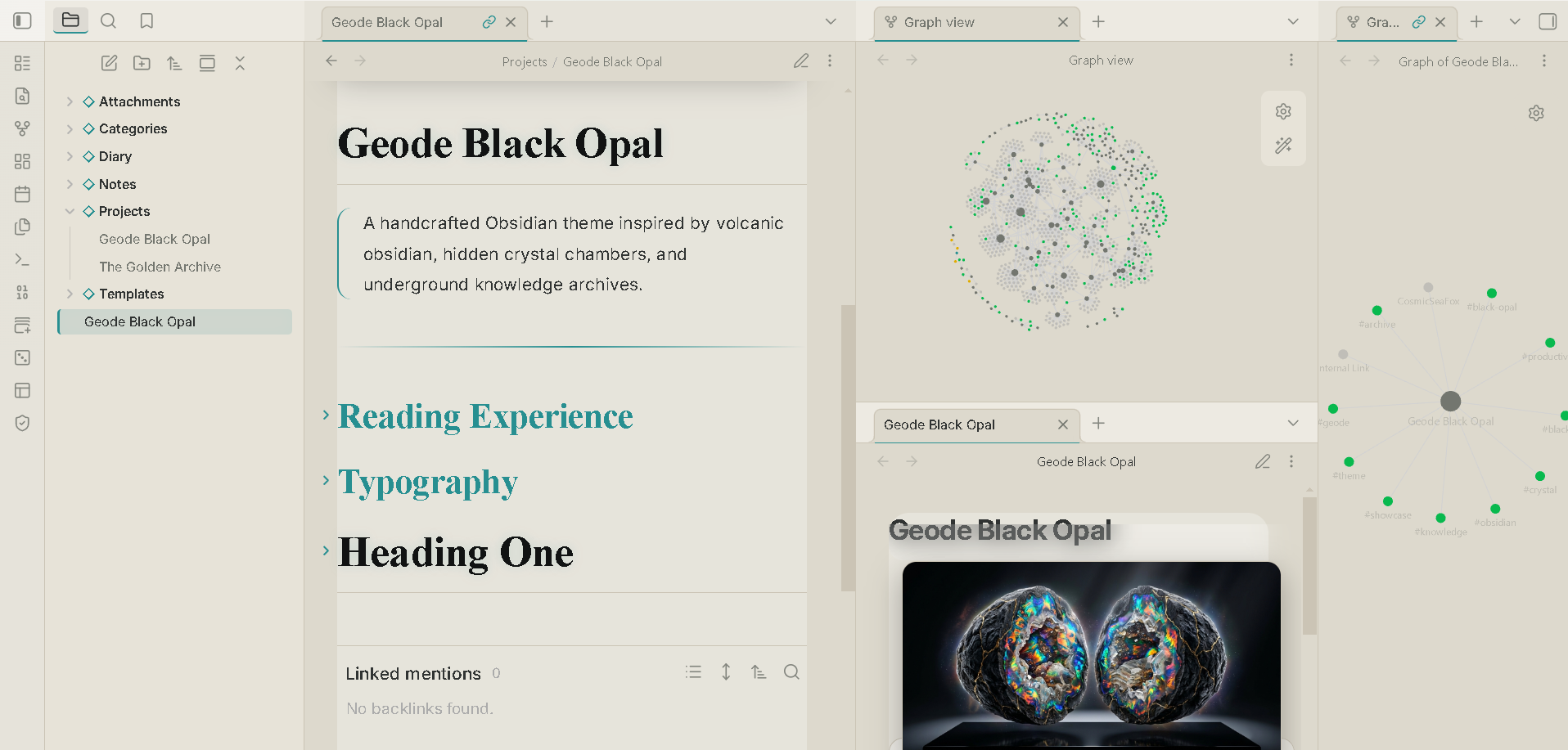Click the checklist ribbon icon at top
The height and width of the screenshot is (750, 1568).
(x=22, y=63)
